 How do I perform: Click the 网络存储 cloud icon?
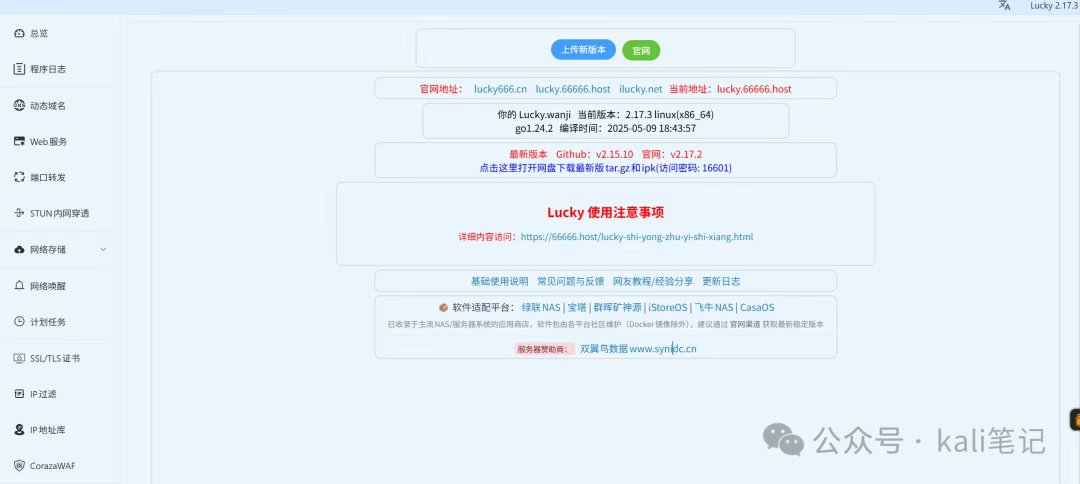click(19, 249)
